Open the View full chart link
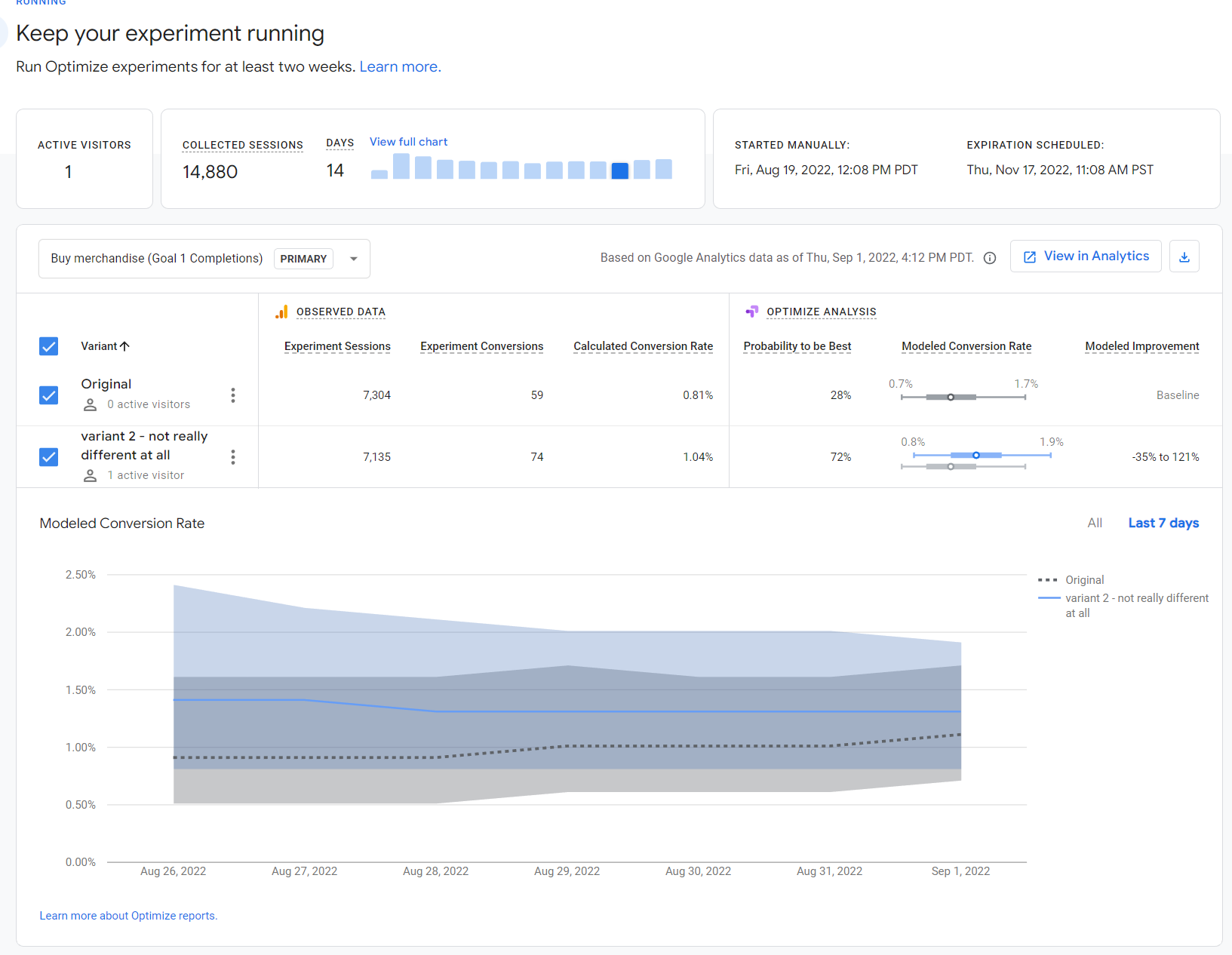1232x955 pixels. [408, 142]
